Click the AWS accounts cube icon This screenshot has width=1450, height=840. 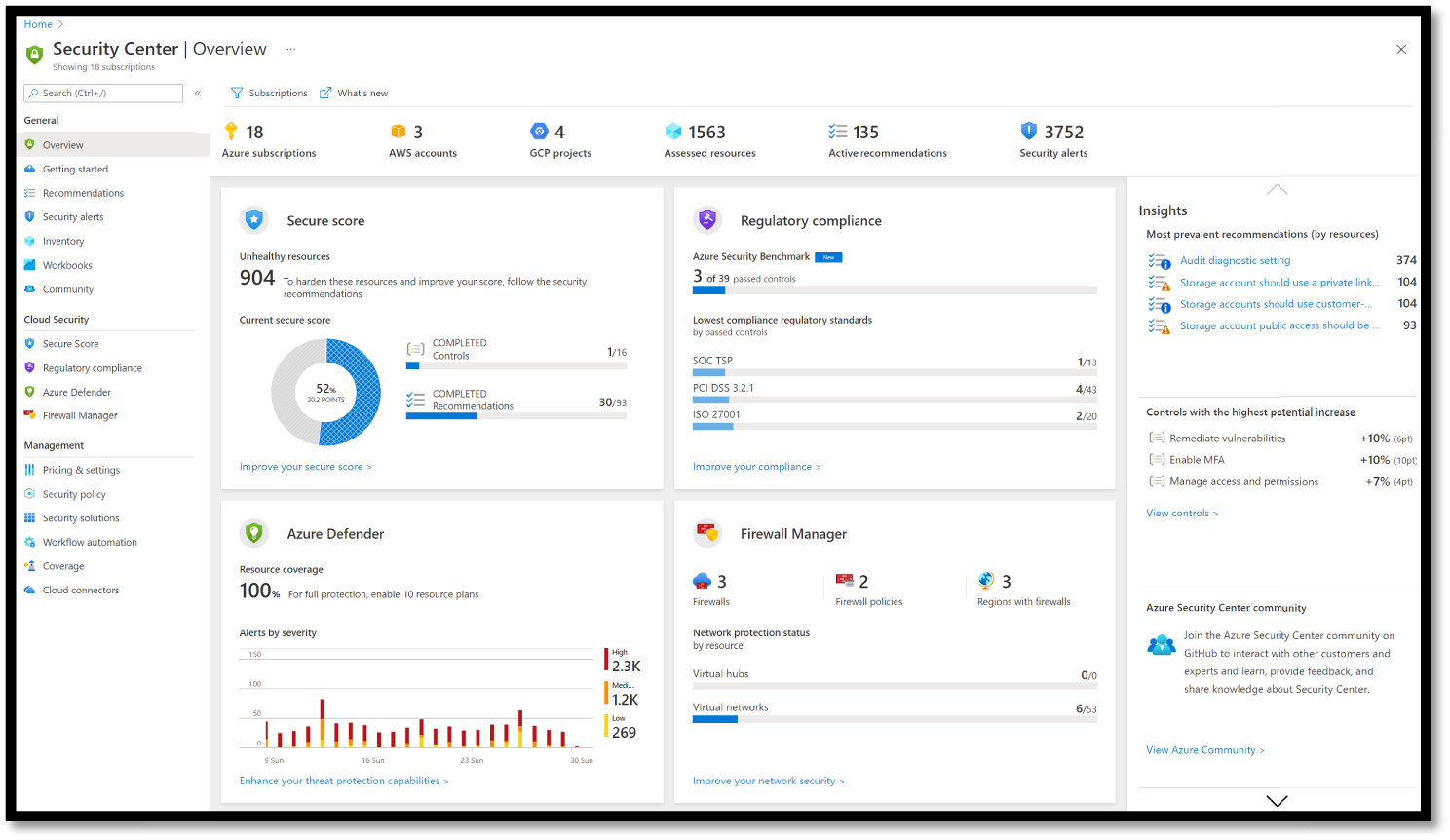point(398,132)
